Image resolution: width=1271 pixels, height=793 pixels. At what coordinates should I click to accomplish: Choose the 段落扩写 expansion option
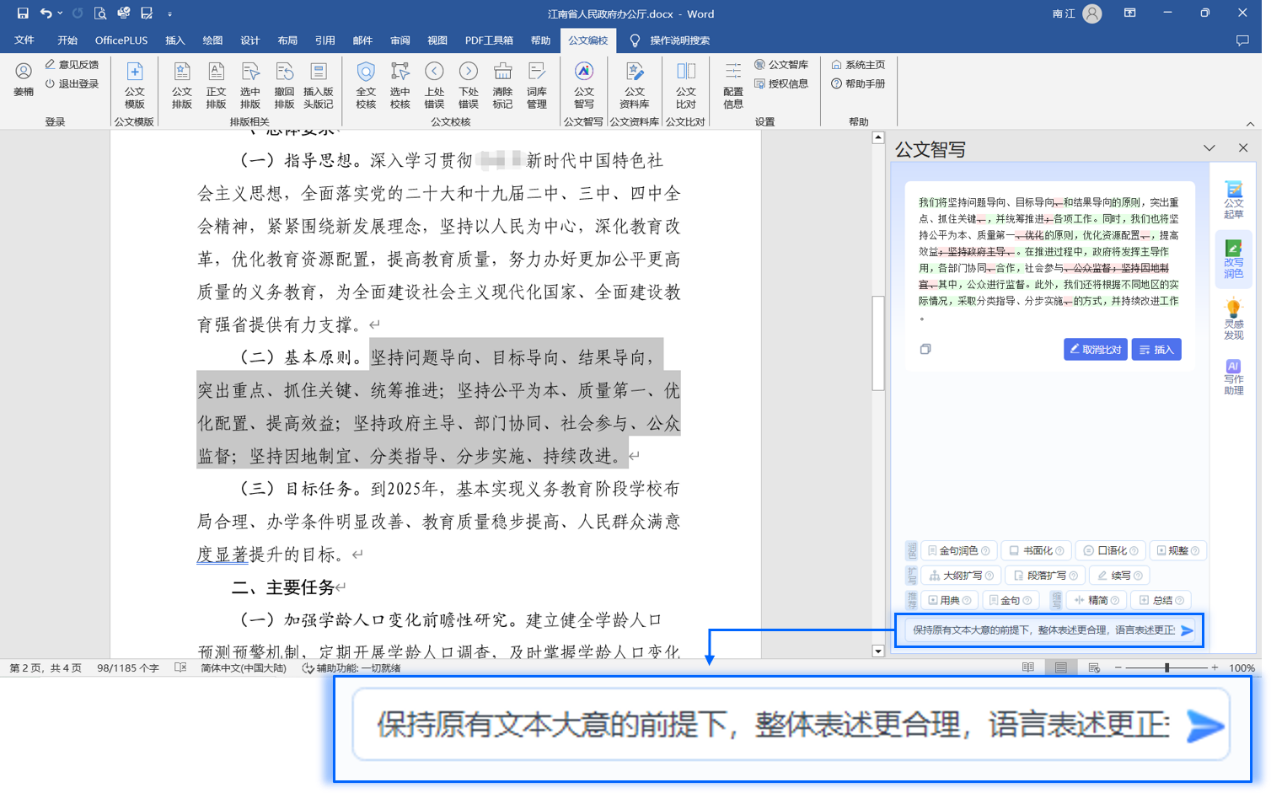tap(1044, 575)
